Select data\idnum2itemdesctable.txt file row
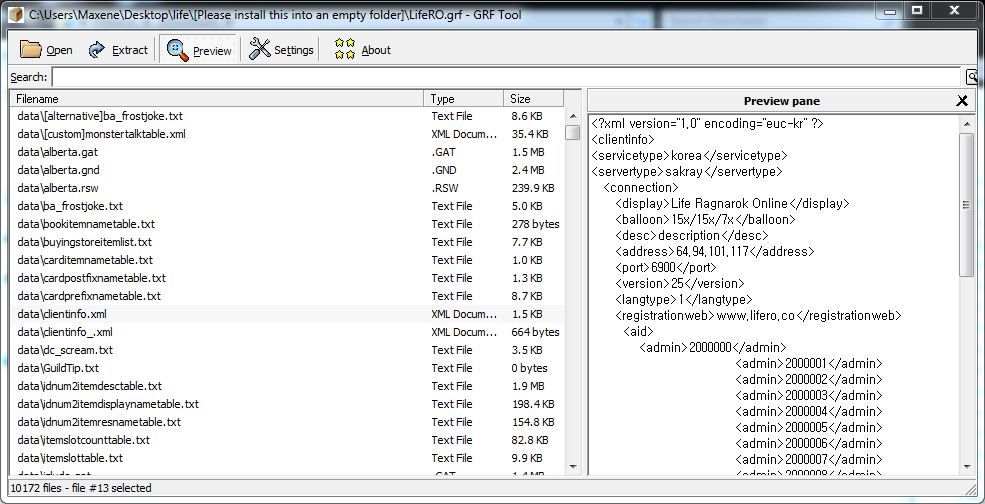The height and width of the screenshot is (504, 985). [x=287, y=386]
